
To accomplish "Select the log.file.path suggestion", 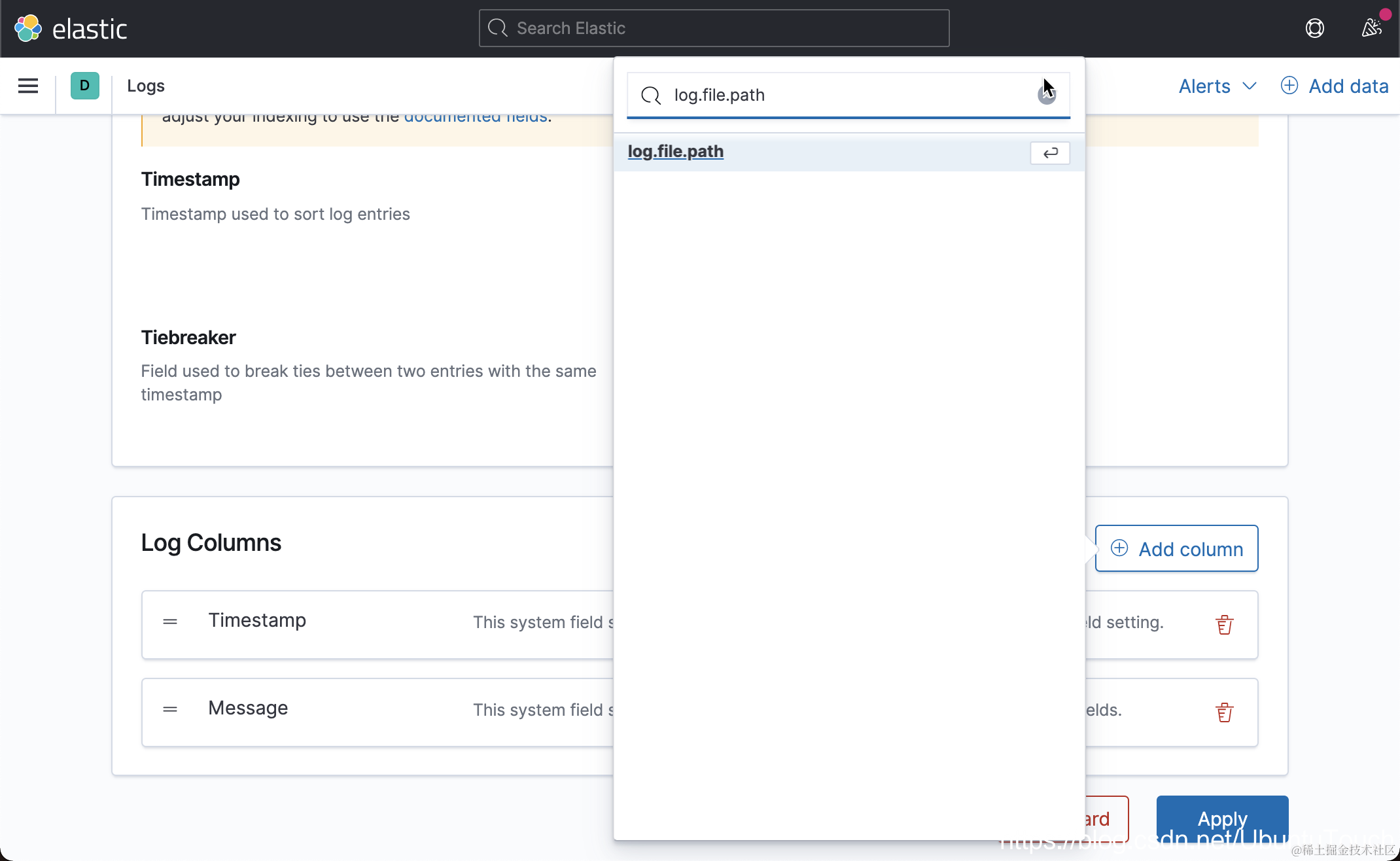I will [676, 152].
